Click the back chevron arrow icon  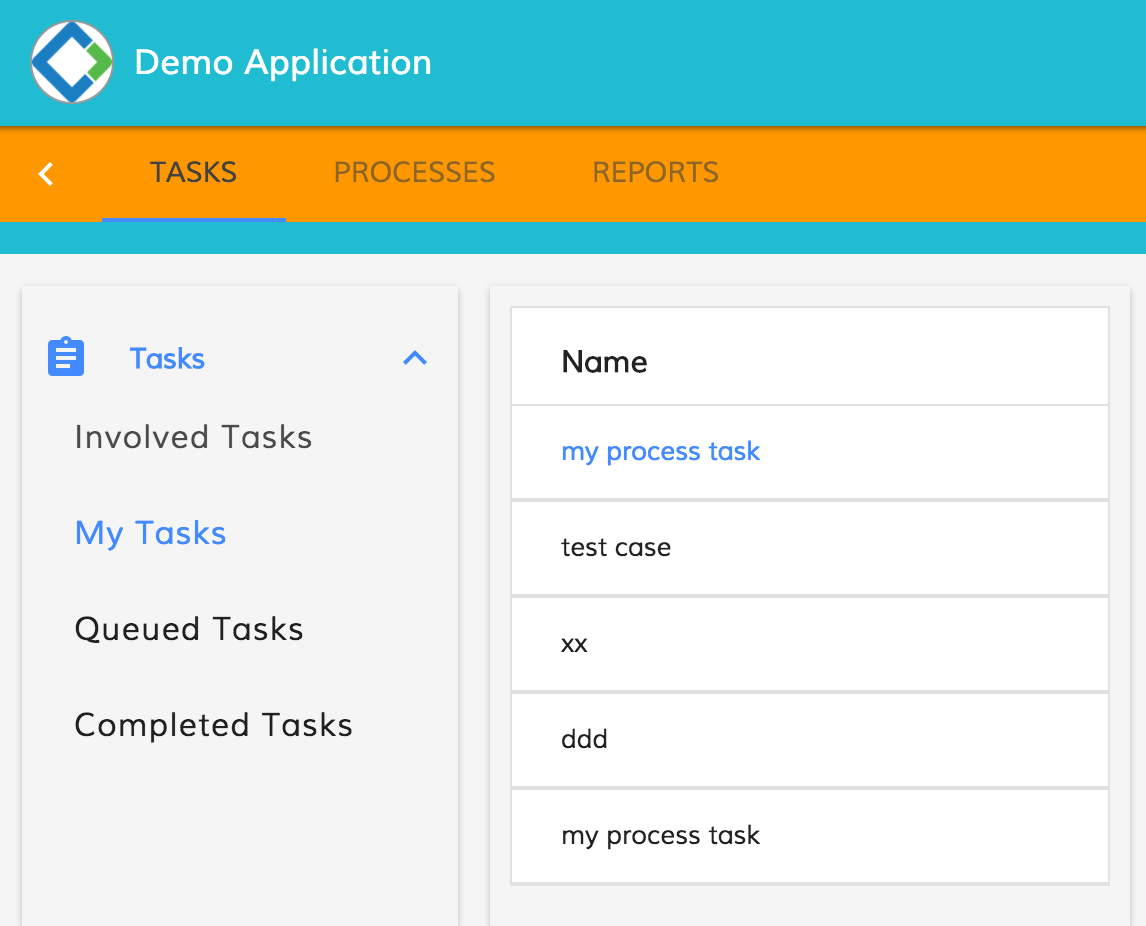46,174
